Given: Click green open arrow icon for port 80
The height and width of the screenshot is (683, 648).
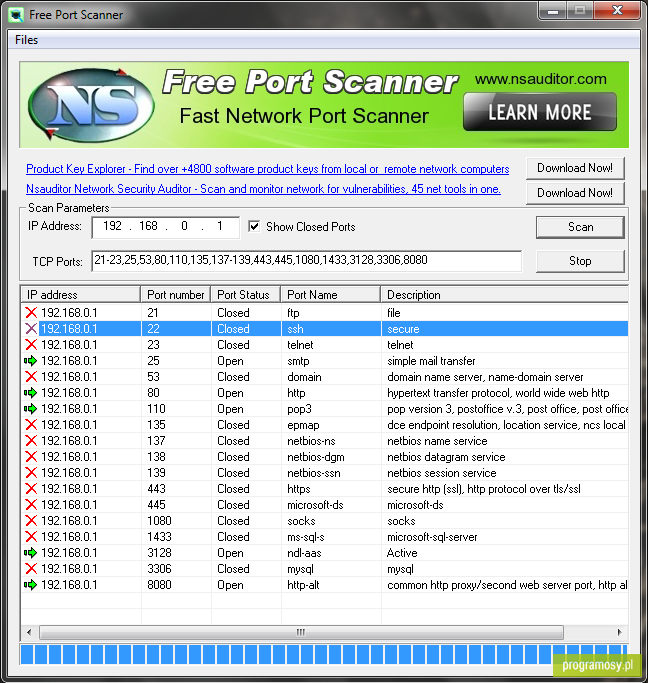Looking at the screenshot, I should 30,393.
